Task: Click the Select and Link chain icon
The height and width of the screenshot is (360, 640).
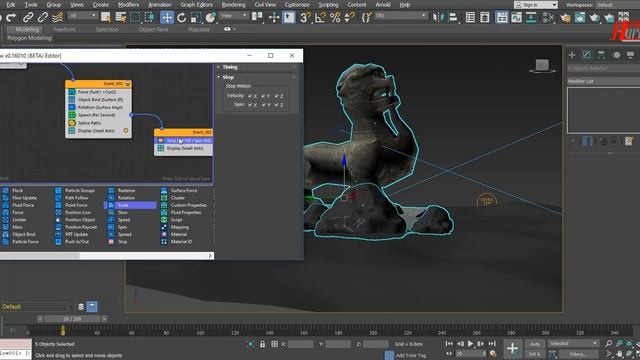Action: (28, 18)
